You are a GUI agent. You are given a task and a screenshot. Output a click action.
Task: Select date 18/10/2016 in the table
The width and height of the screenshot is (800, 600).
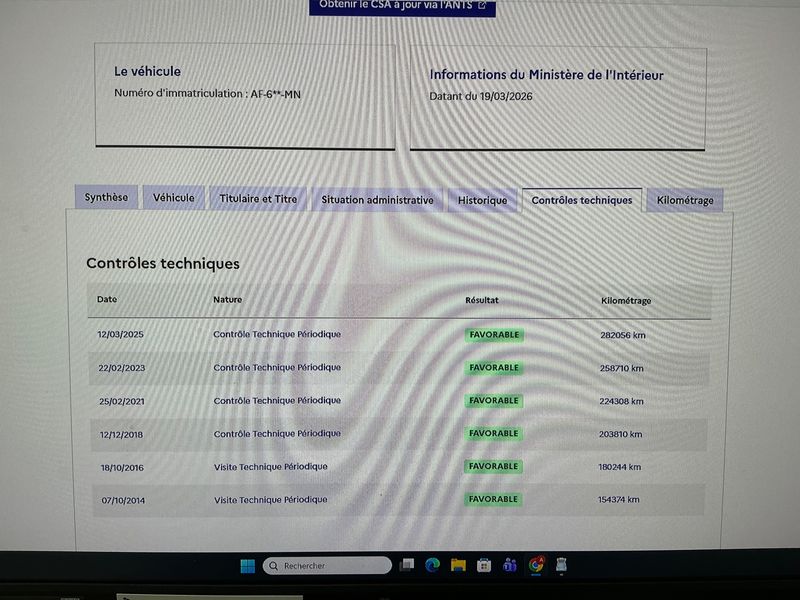point(122,467)
